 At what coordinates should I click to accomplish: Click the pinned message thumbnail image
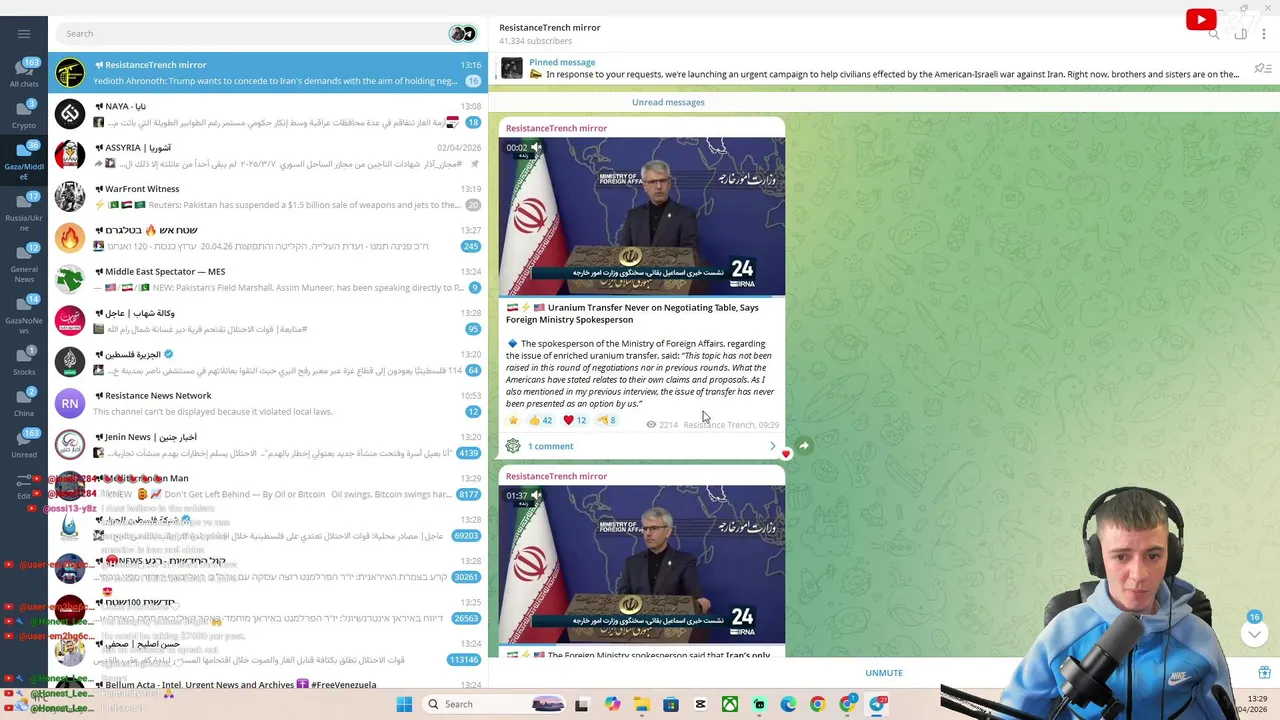point(512,68)
